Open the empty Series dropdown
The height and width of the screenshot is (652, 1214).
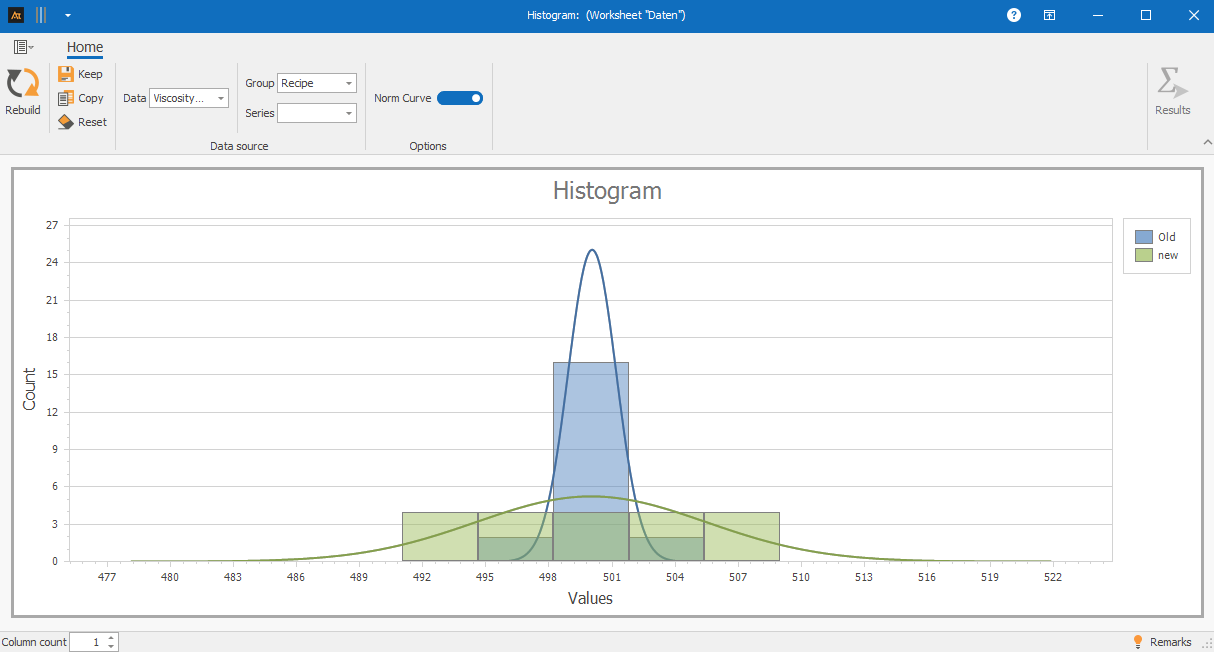point(316,113)
